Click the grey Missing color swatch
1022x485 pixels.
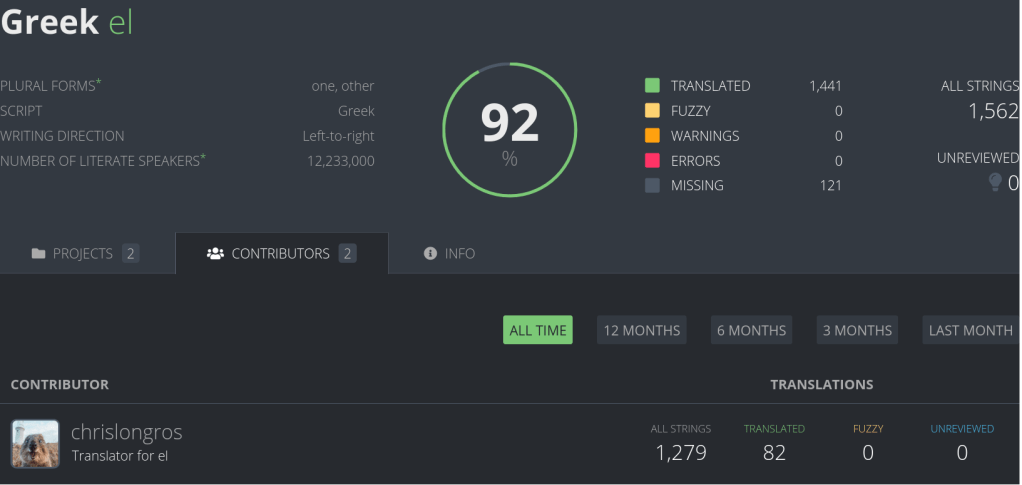coord(652,186)
